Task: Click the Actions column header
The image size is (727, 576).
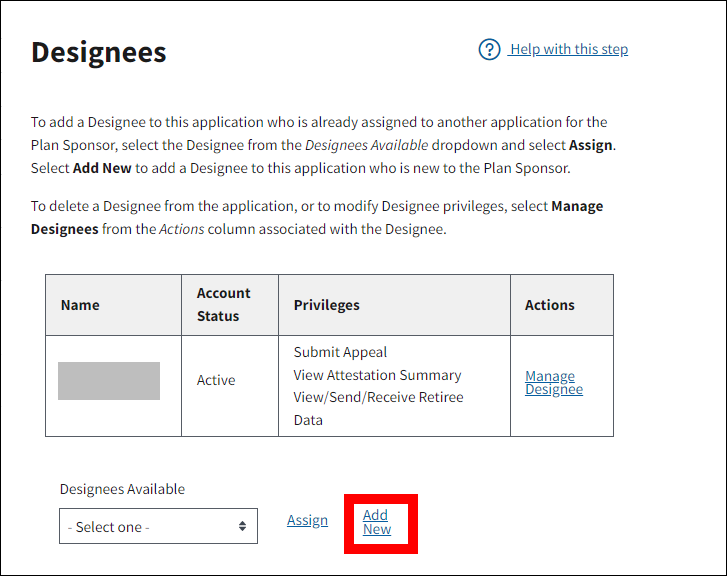Action: coord(550,305)
